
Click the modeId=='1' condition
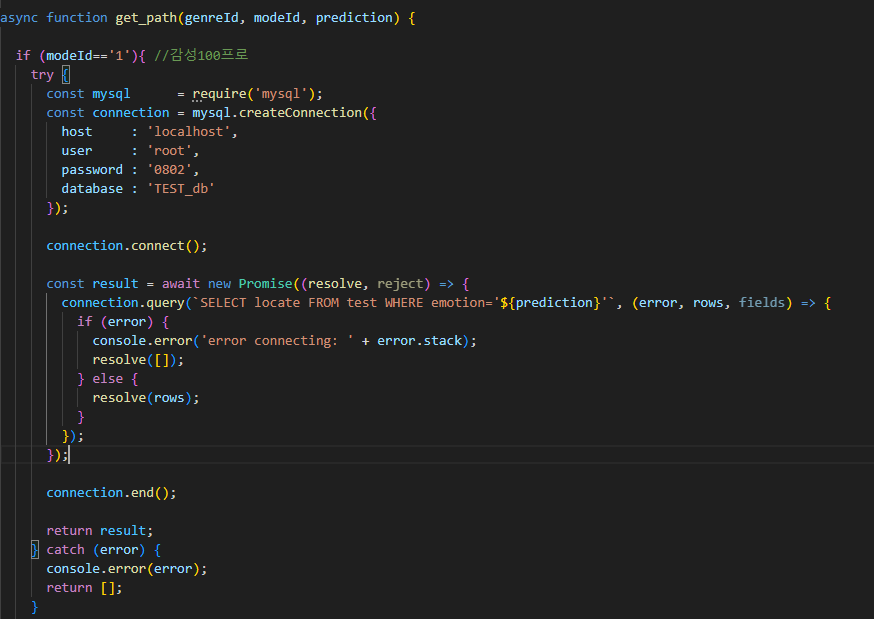coord(88,56)
